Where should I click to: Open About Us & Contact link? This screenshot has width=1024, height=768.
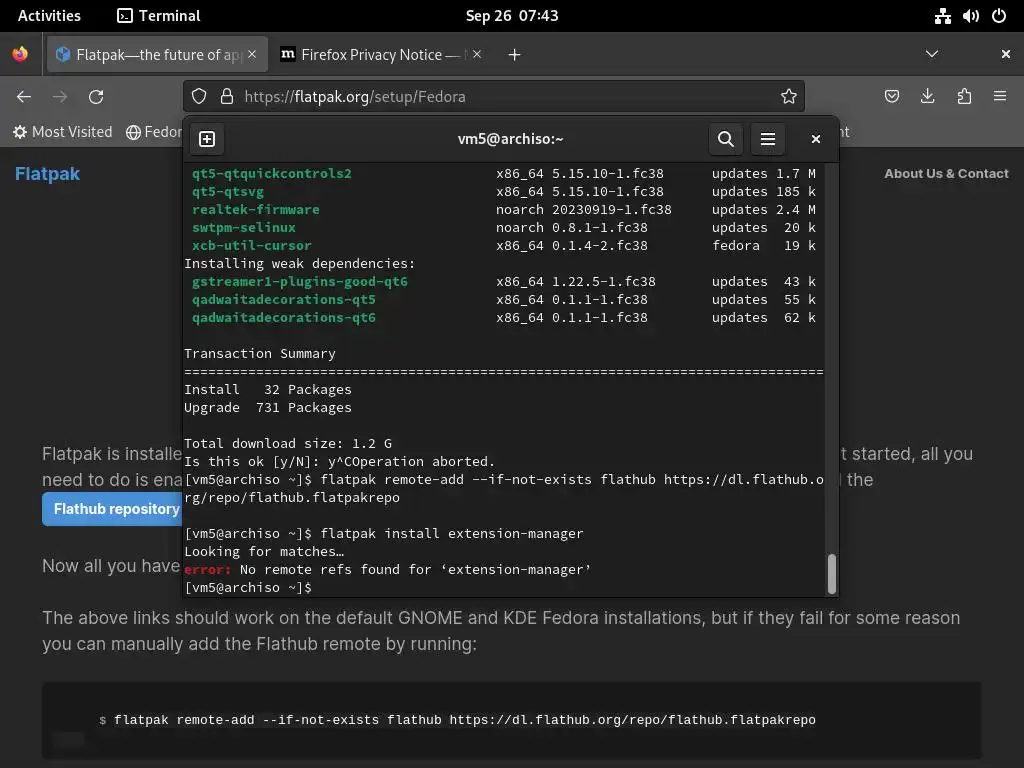(946, 174)
